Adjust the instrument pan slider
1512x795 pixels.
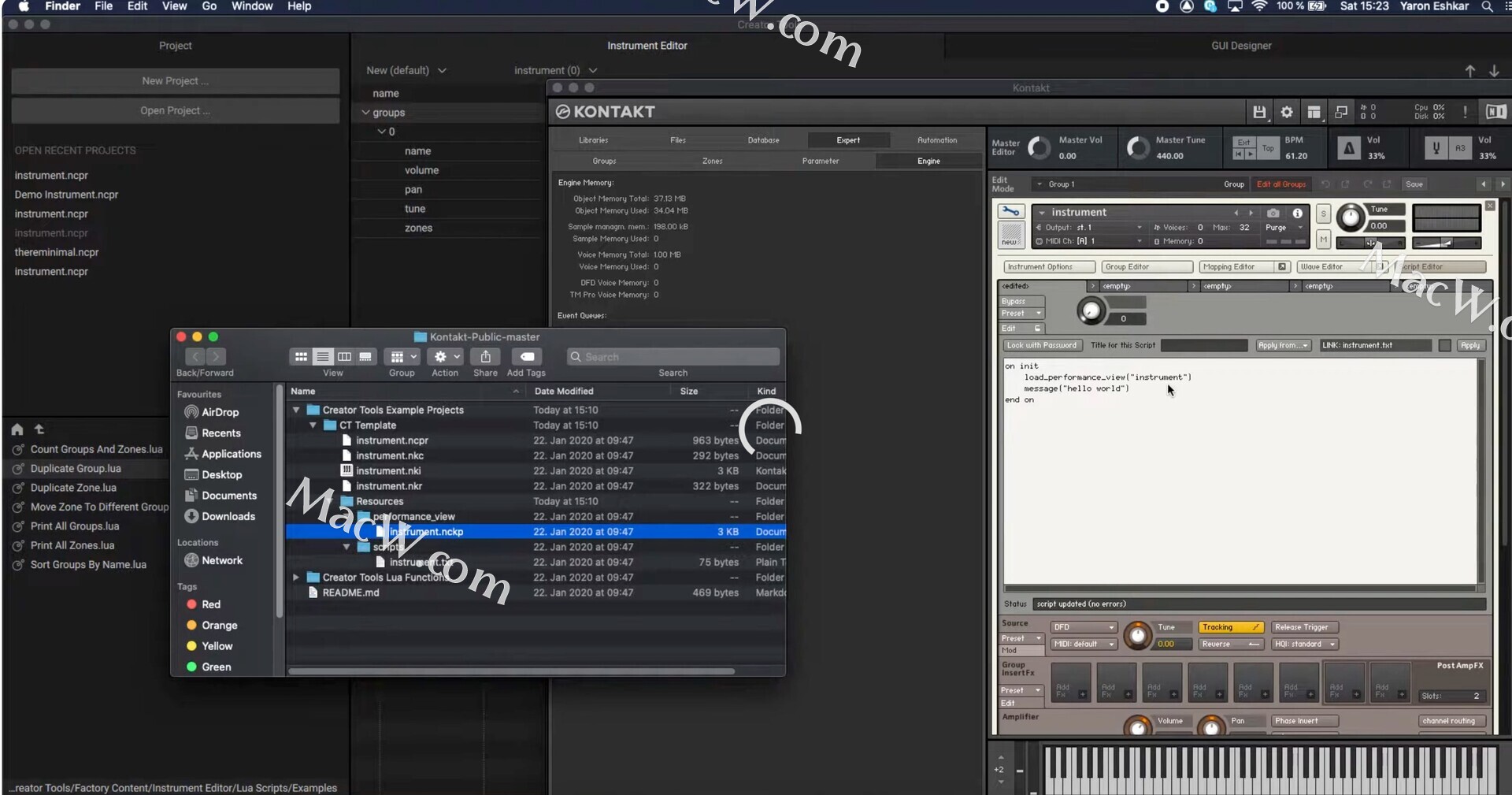coord(1371,242)
